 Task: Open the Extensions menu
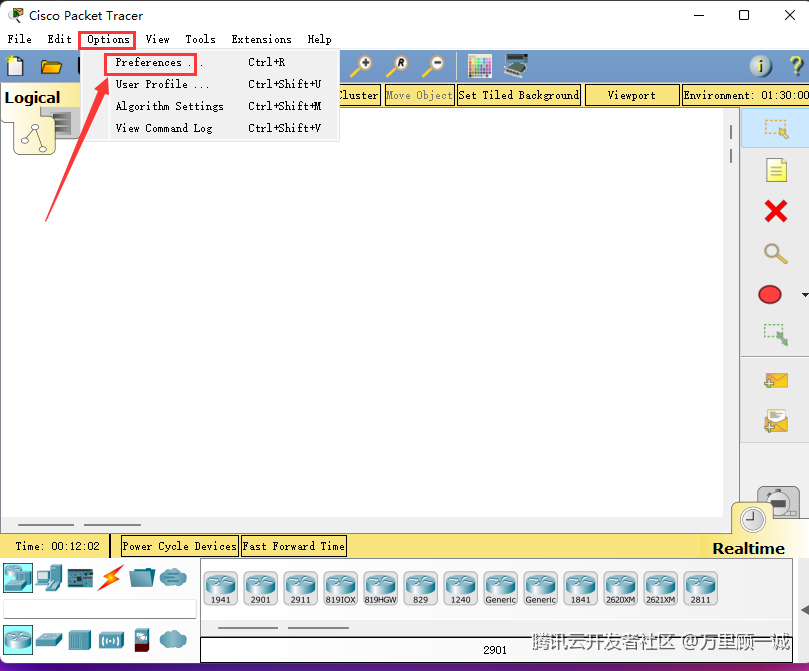(262, 39)
